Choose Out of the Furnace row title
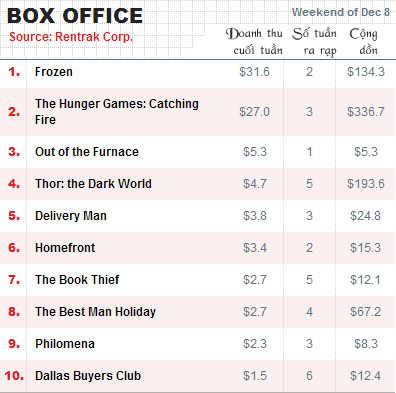The image size is (396, 393). (x=87, y=152)
